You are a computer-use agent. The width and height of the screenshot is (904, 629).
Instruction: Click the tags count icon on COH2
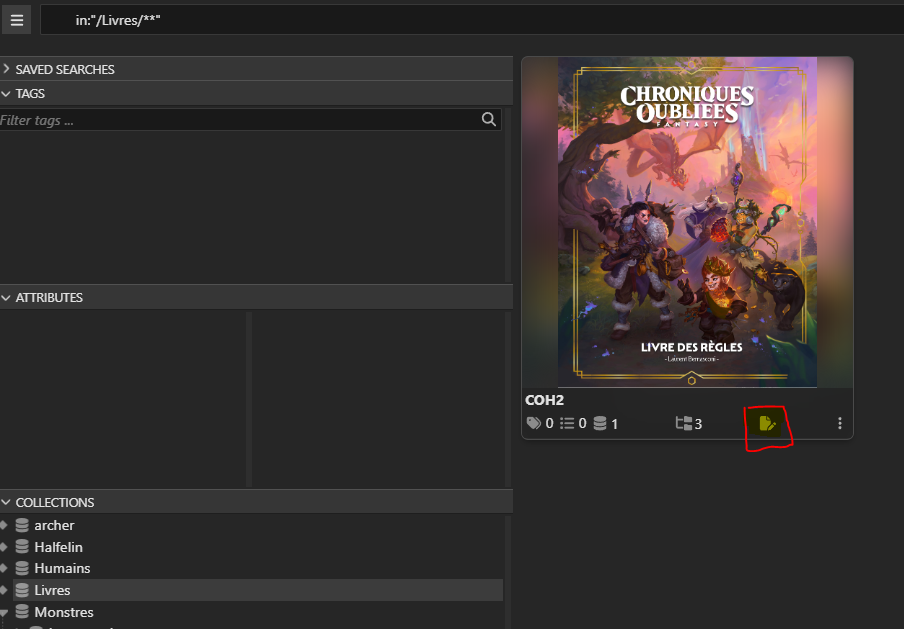[x=533, y=423]
